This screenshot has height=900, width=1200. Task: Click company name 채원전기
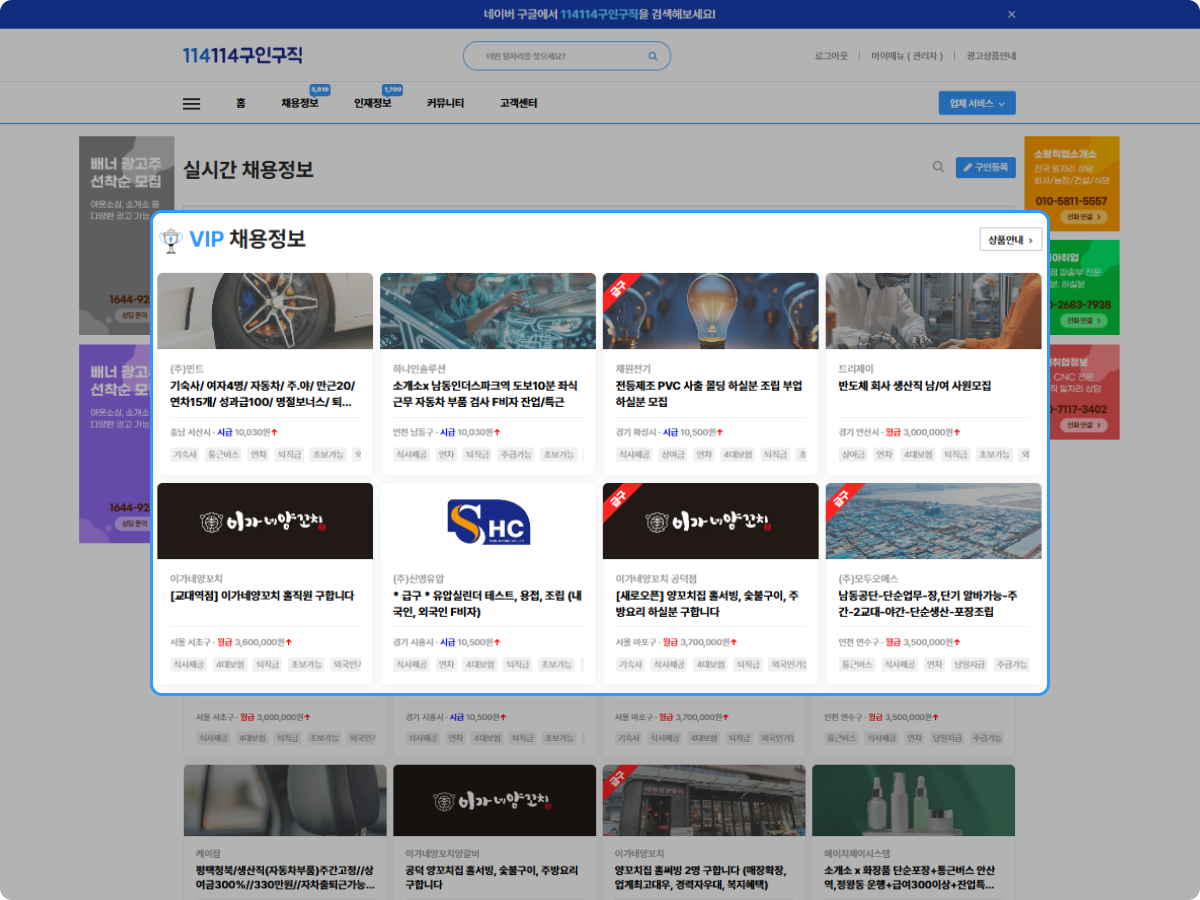pyautogui.click(x=633, y=369)
